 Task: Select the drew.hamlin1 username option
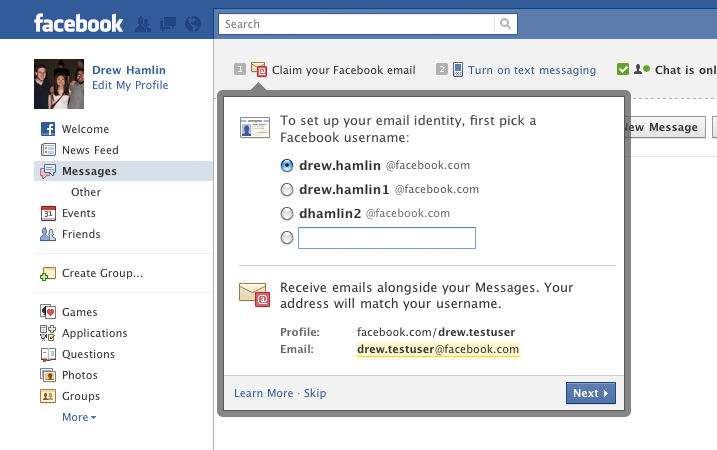[x=287, y=189]
